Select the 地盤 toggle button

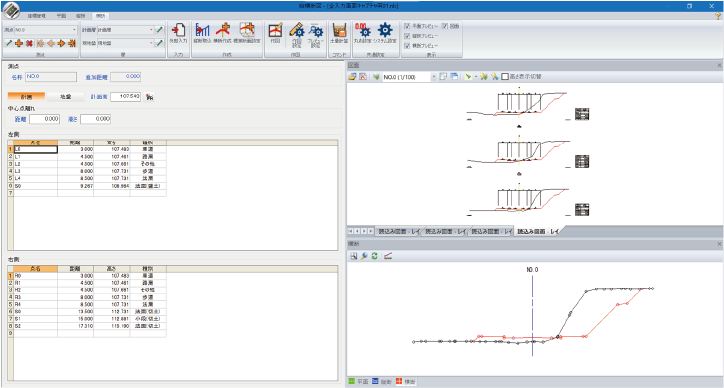click(66, 97)
